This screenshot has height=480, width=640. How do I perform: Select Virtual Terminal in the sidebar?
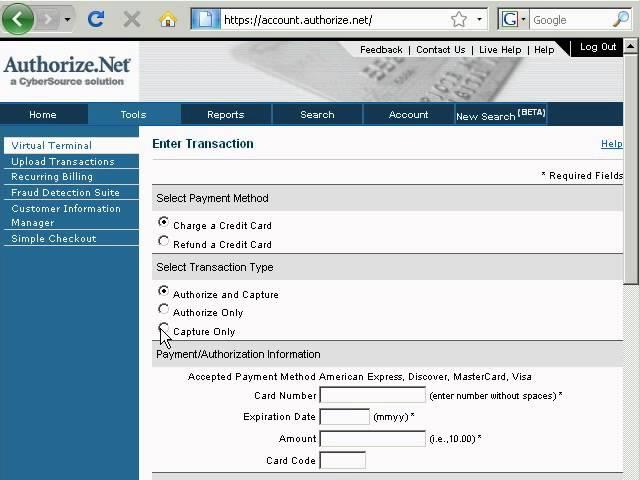click(71, 145)
